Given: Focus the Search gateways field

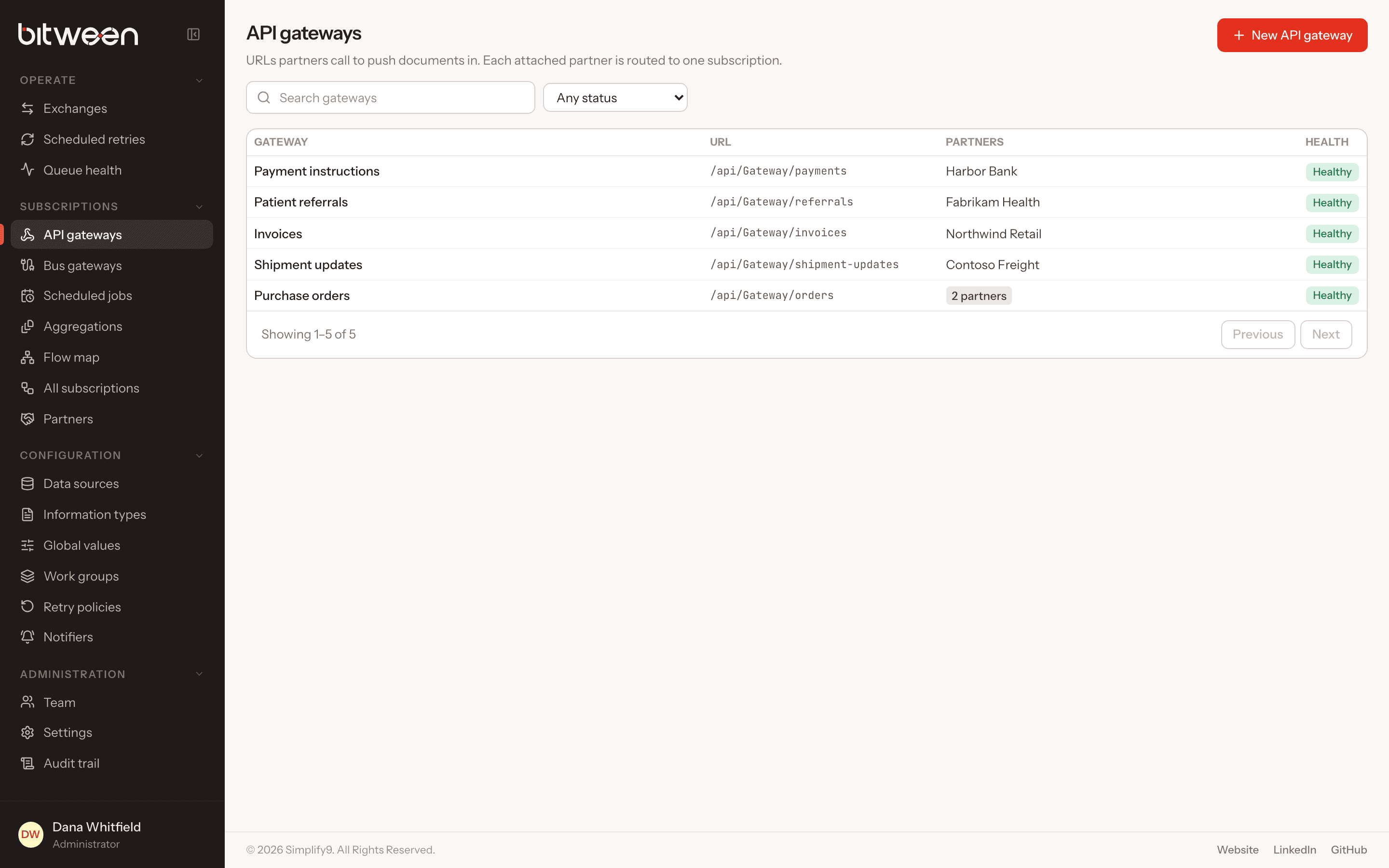Looking at the screenshot, I should [390, 97].
